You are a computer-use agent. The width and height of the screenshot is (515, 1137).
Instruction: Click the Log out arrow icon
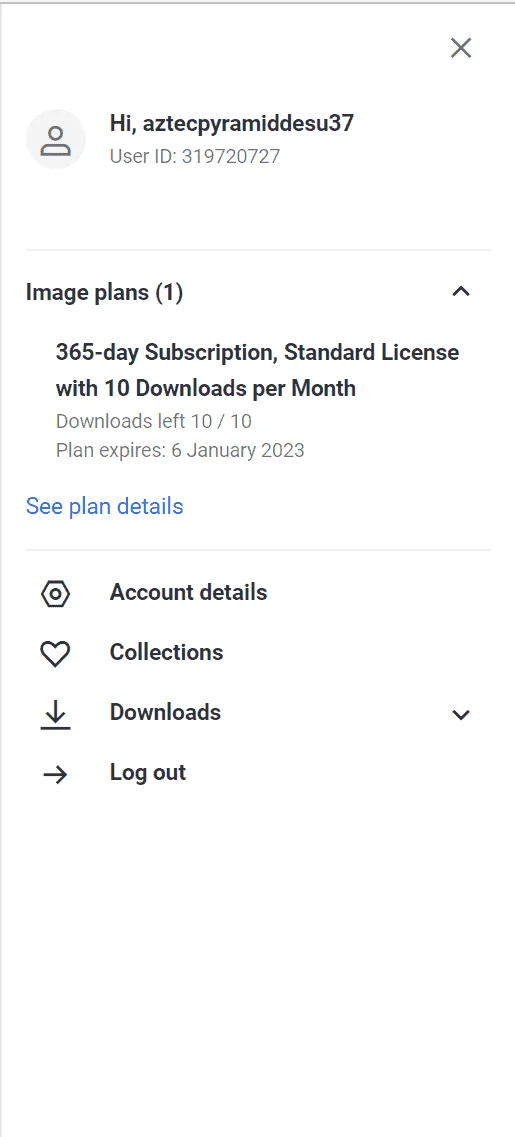tap(56, 775)
